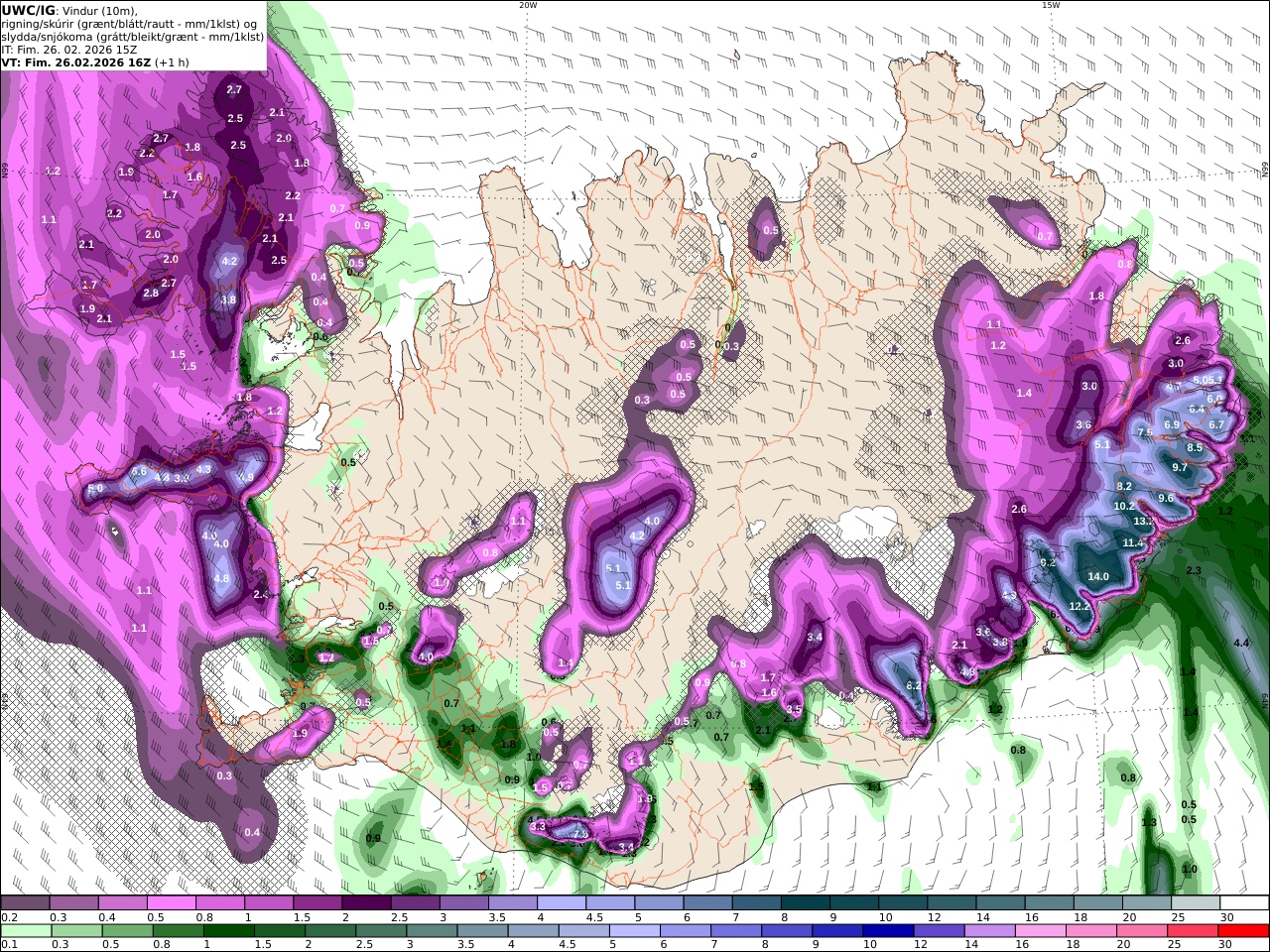Click the 9.6 precipitation value
Viewport: 1270px width, 952px height.
point(1166,499)
